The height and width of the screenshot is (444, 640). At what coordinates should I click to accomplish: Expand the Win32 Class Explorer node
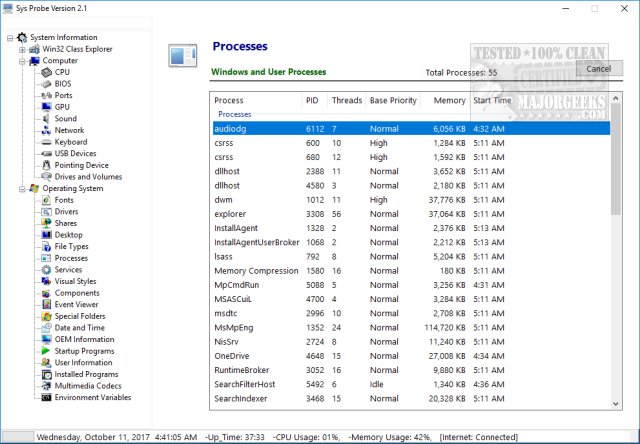coord(22,49)
